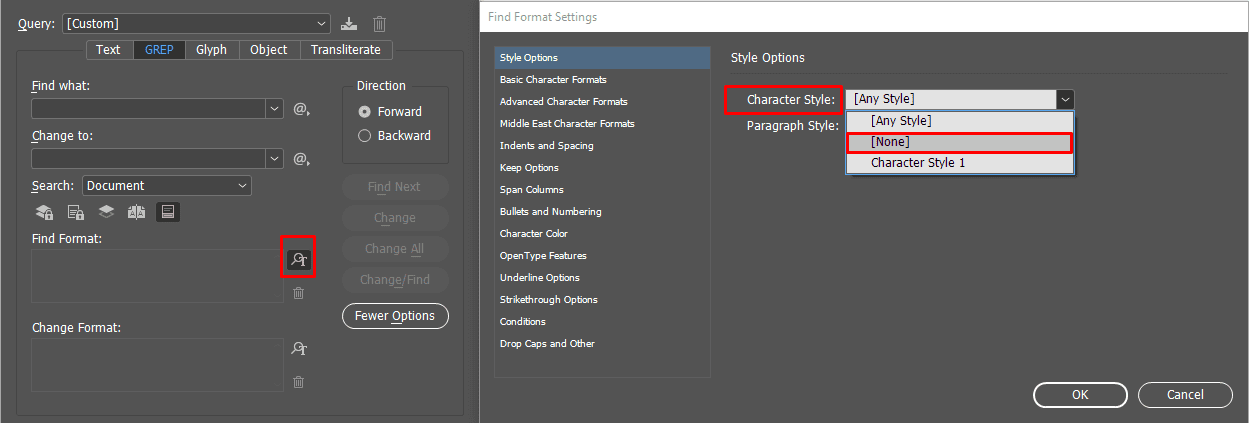This screenshot has height=423, width=1249.
Task: Click the specify Find Format attributes icon
Action: (298, 260)
